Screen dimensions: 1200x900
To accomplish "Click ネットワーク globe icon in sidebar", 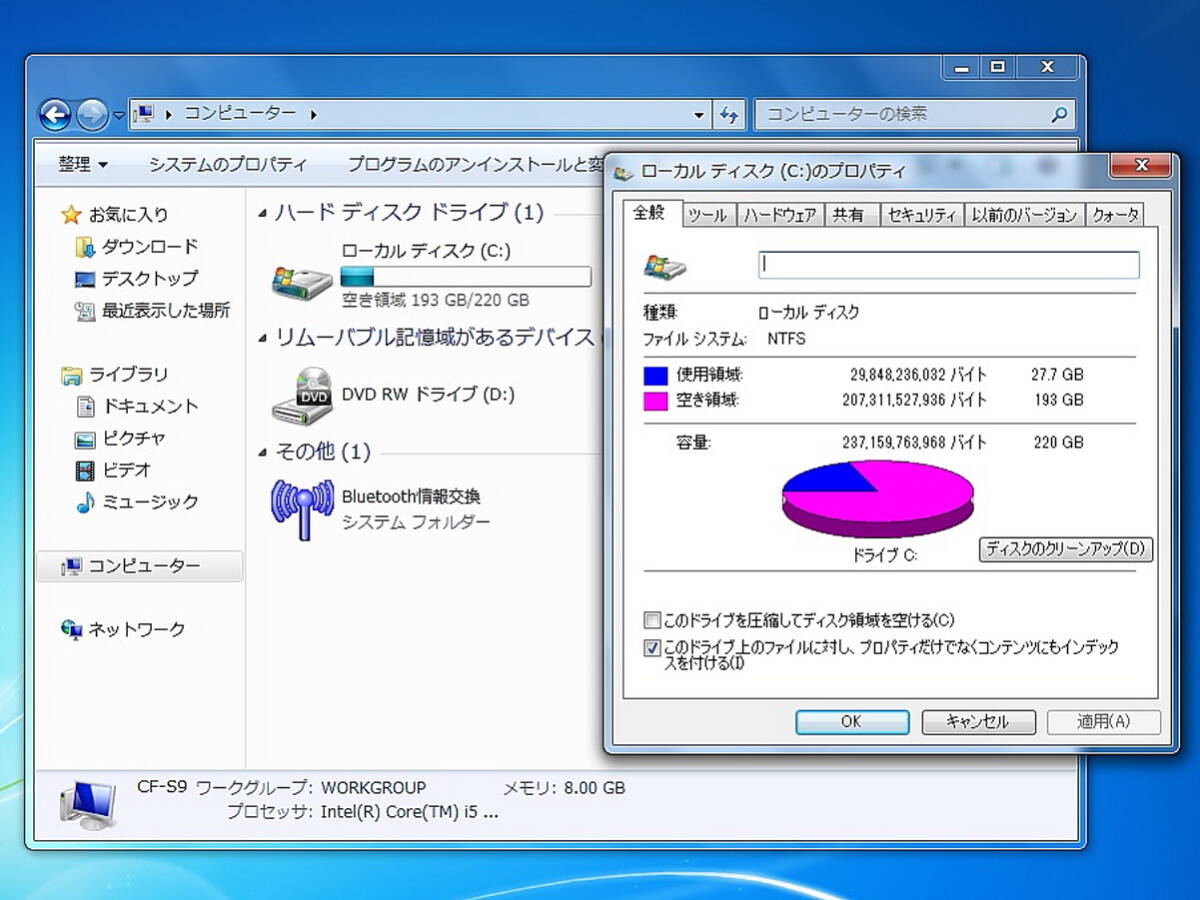I will 71,629.
